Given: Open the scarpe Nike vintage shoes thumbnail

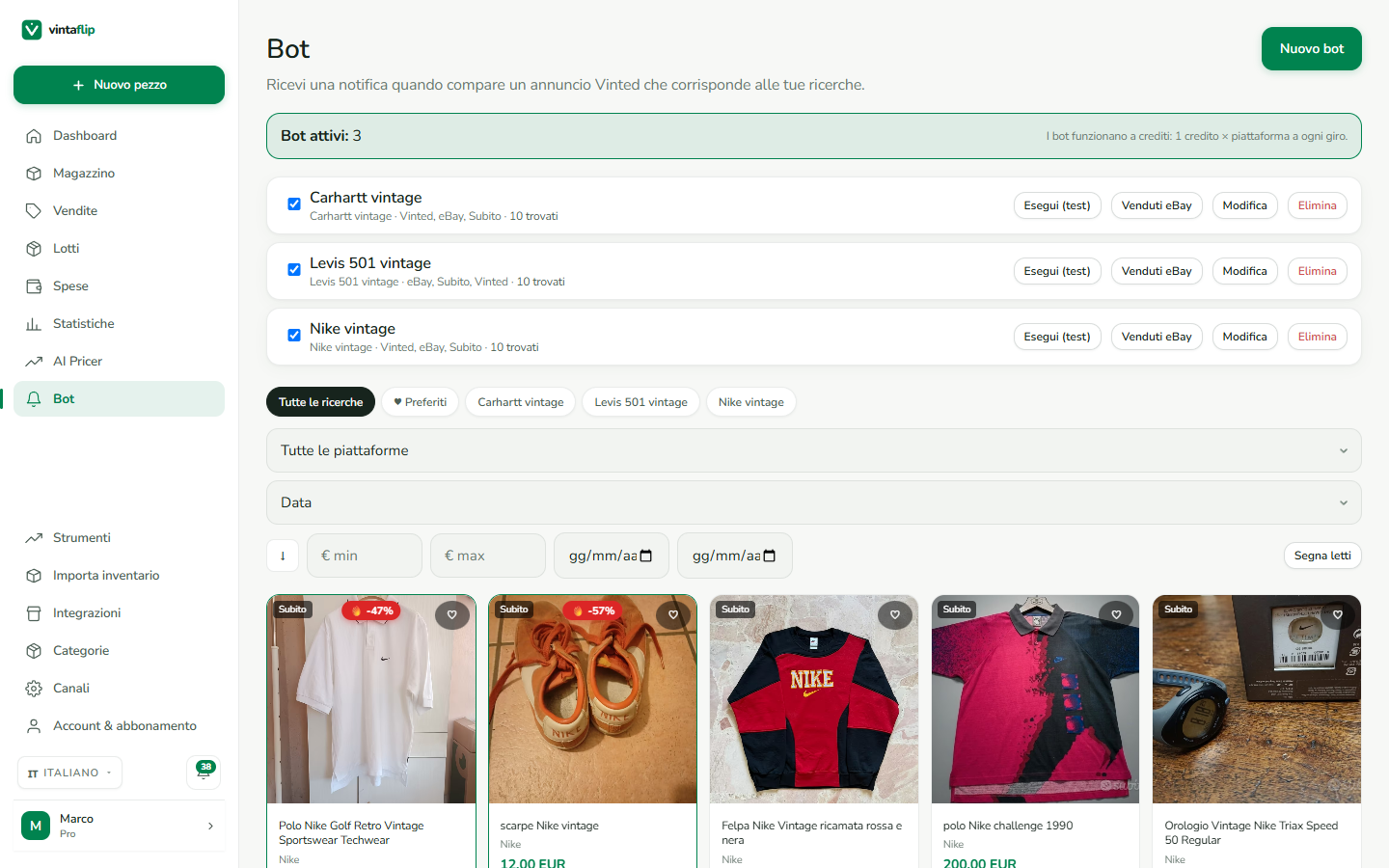Looking at the screenshot, I should pos(592,699).
